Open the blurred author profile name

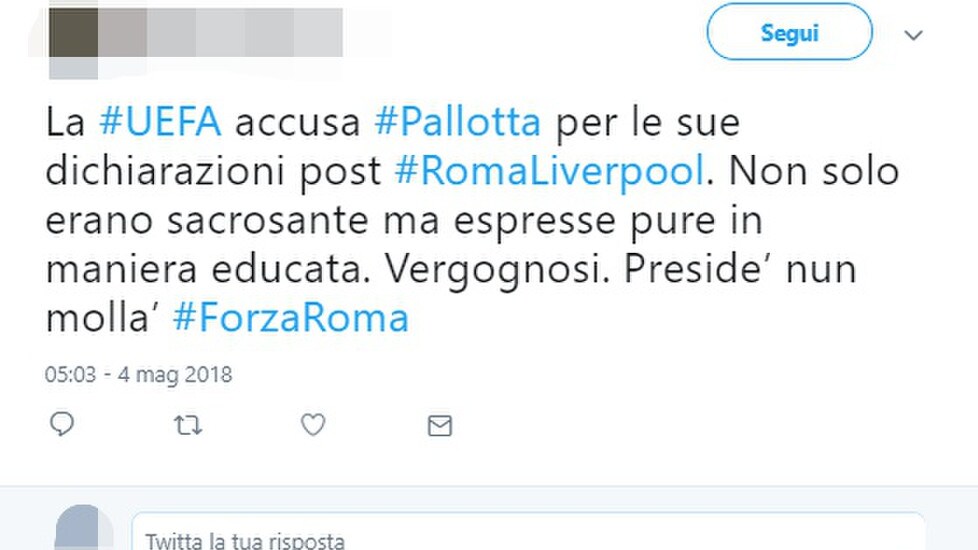point(220,32)
